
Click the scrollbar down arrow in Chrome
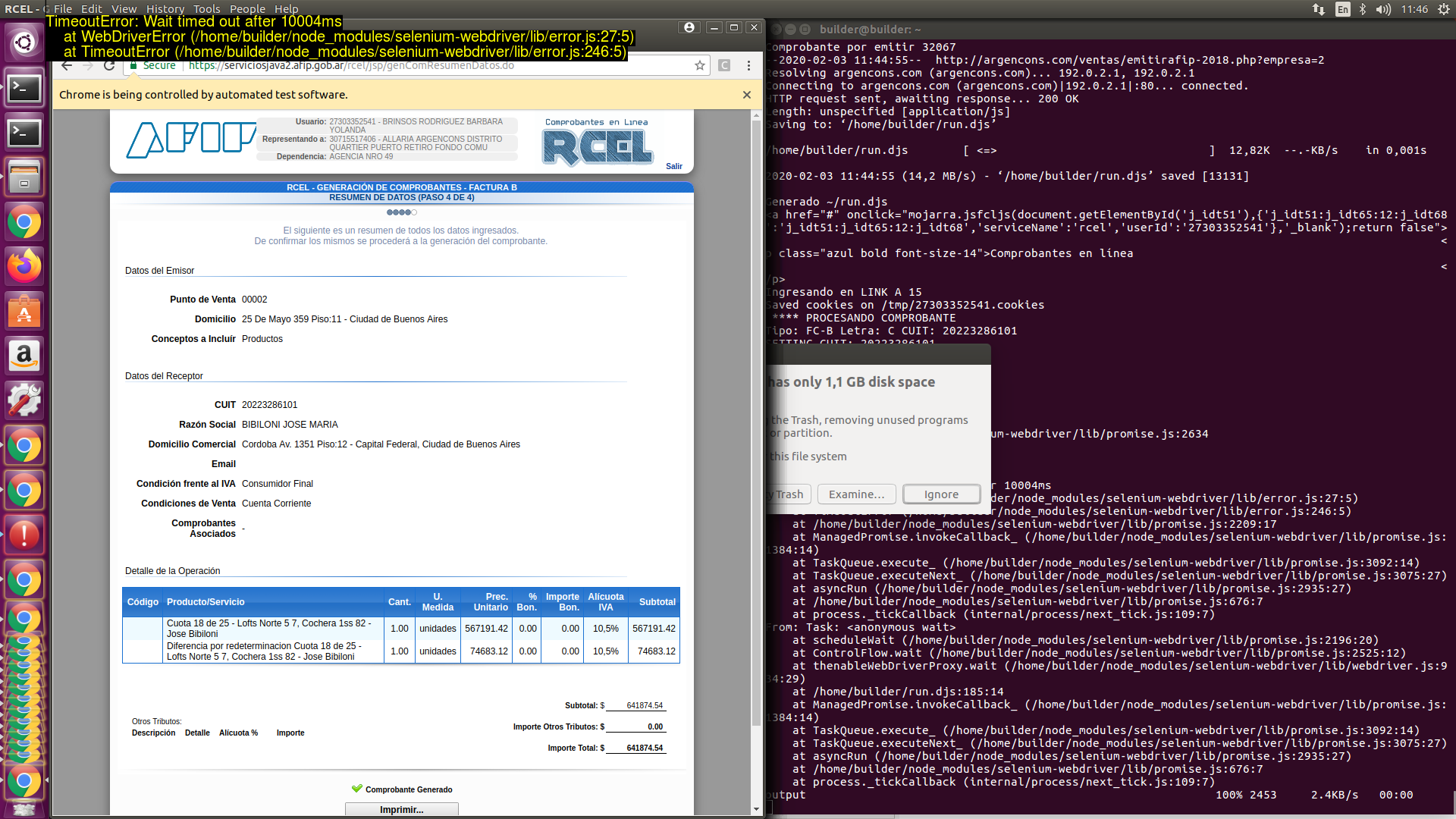tap(756, 809)
